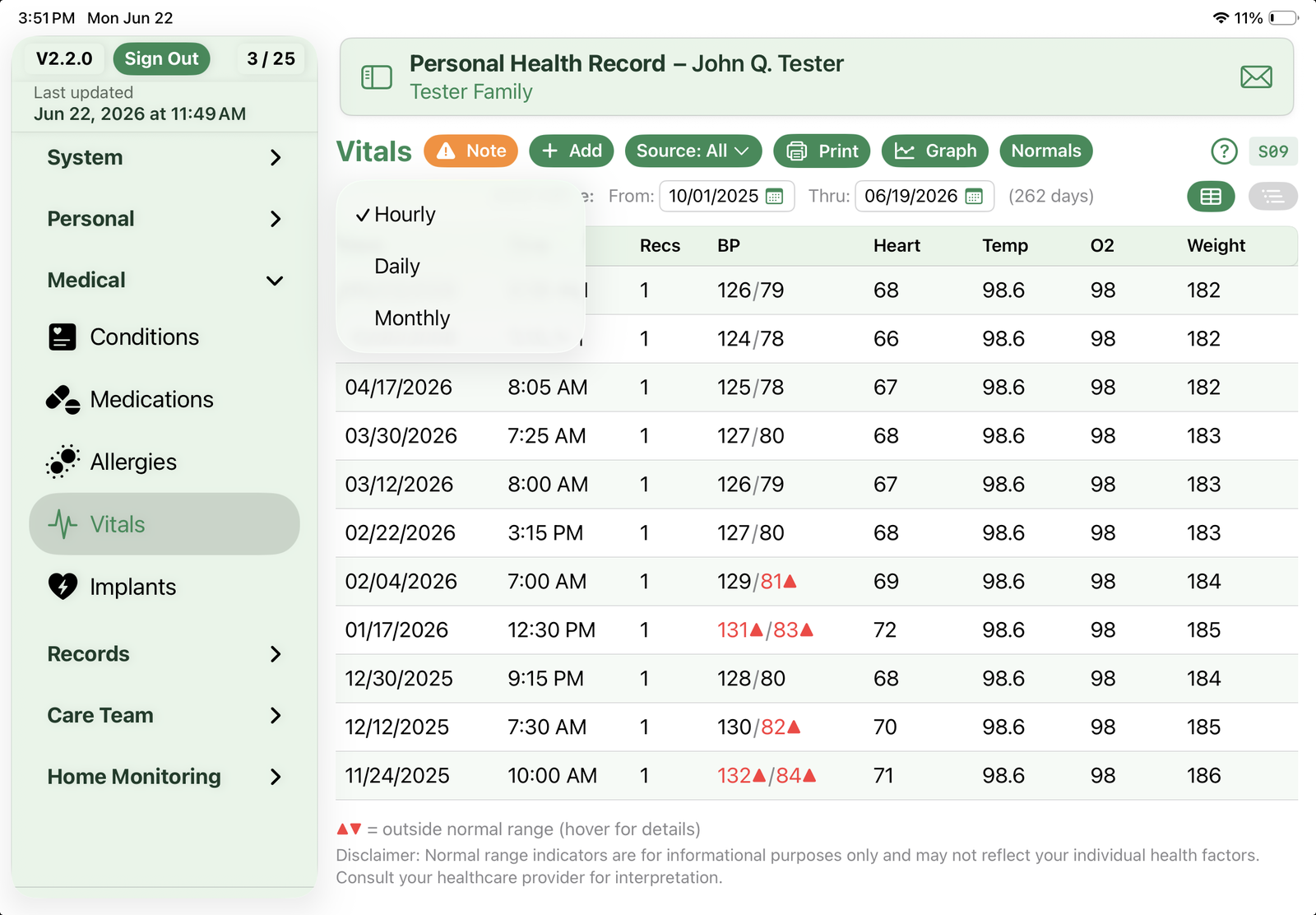Click the 3:15 PM time cell
This screenshot has height=915, width=1316.
tap(545, 533)
